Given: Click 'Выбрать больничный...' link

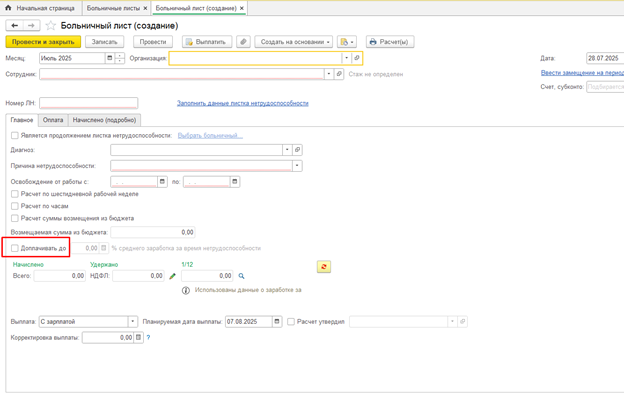Looking at the screenshot, I should (210, 136).
